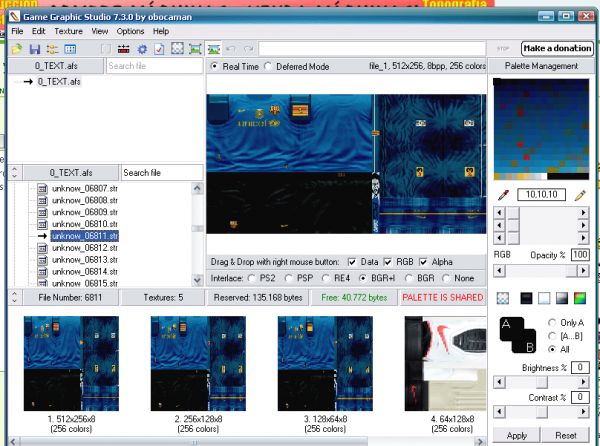This screenshot has height=446, width=600.
Task: Uncheck the Alpha checkbox
Action: tap(423, 262)
